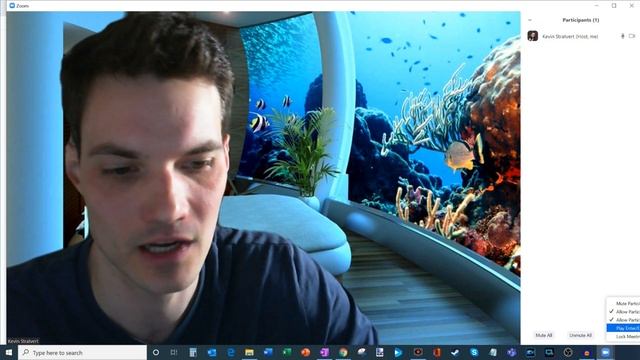Open Google Chrome from the taskbar

click(x=343, y=352)
